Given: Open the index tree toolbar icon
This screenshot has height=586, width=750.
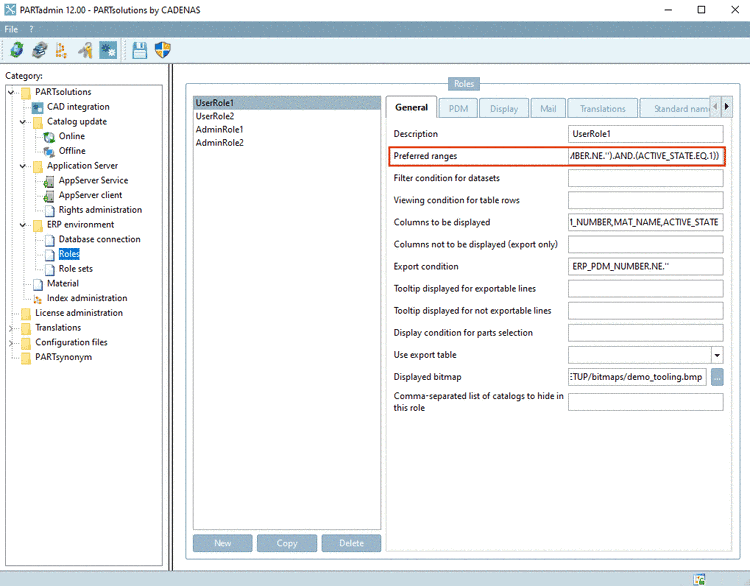Looking at the screenshot, I should click(61, 50).
